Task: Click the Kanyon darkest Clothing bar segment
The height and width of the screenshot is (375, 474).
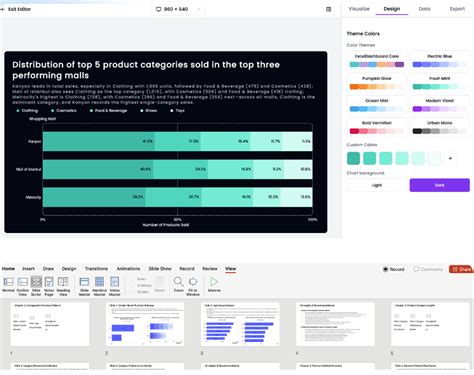Action: (x=99, y=141)
